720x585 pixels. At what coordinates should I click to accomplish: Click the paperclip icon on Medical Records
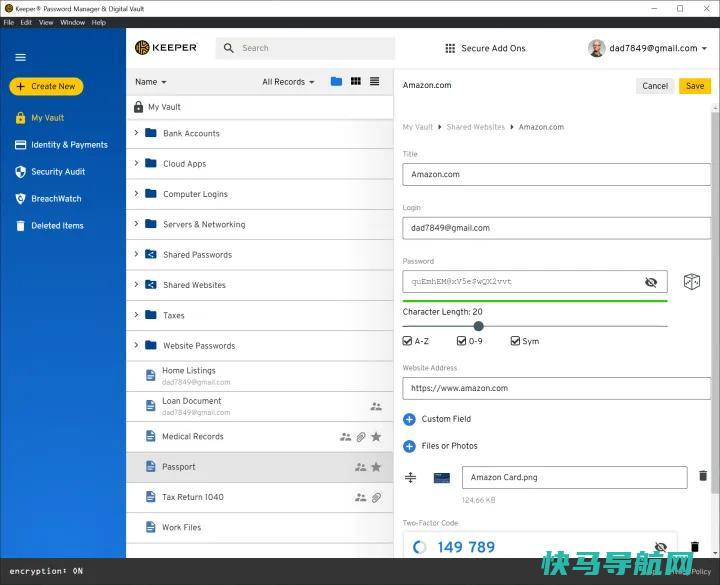coord(361,437)
